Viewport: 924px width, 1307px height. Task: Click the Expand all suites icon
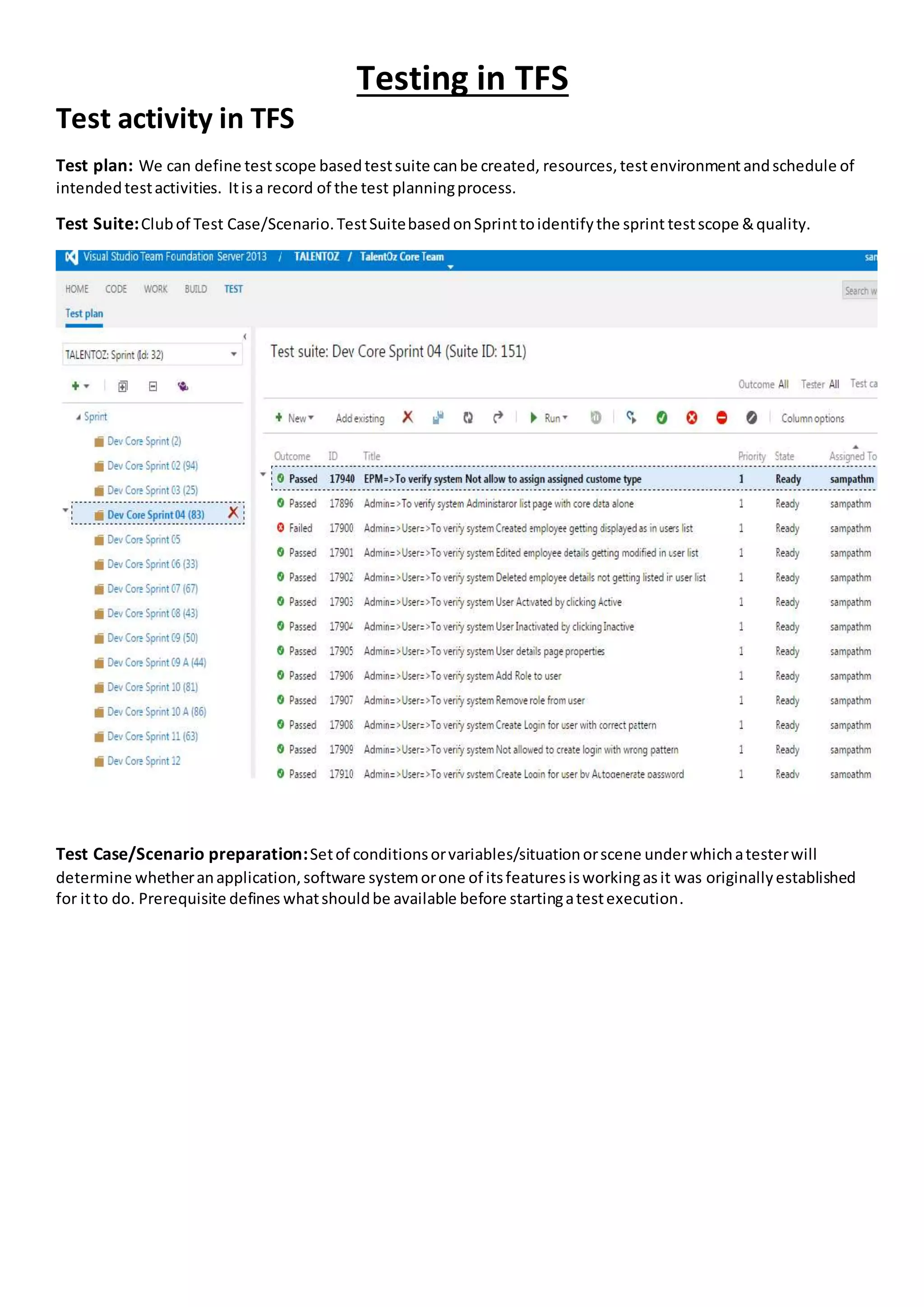point(123,386)
